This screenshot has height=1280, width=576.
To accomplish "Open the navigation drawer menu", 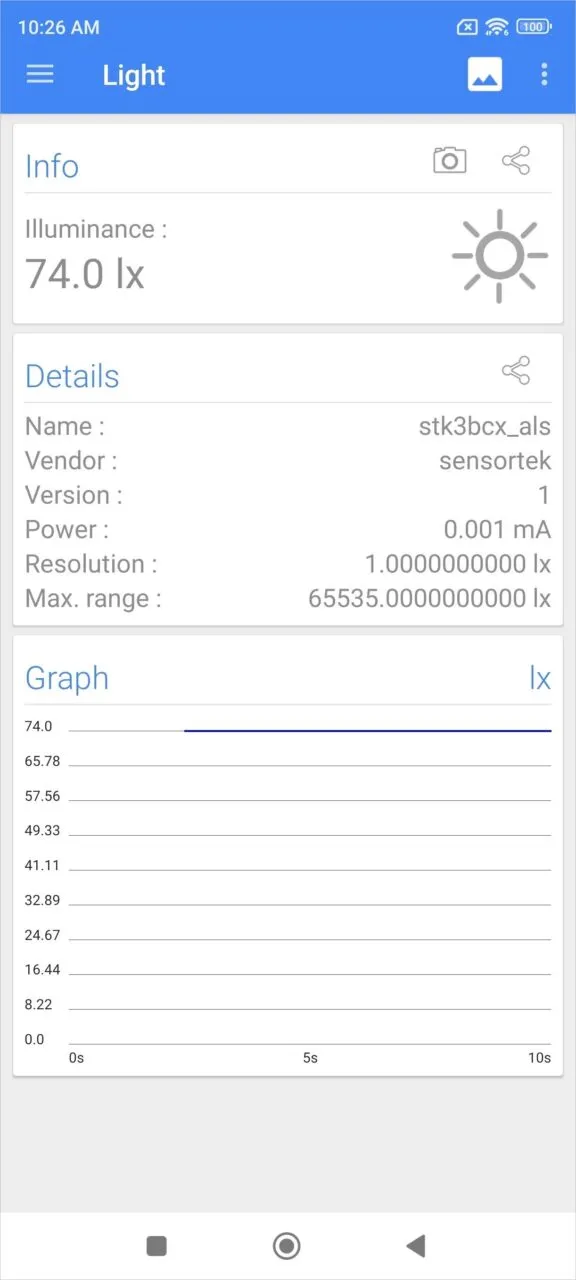I will tap(40, 74).
